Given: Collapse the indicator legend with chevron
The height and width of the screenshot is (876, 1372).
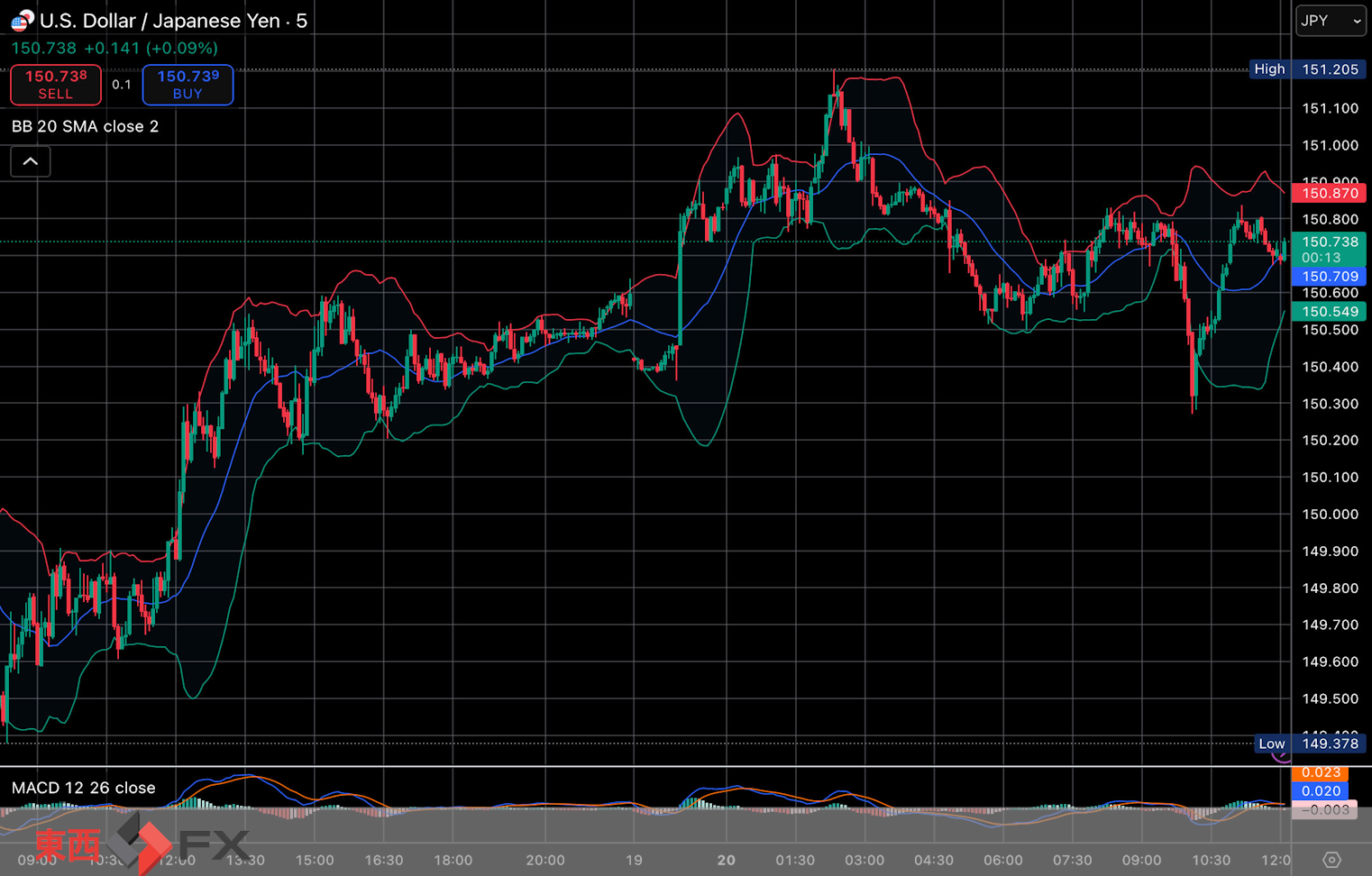Looking at the screenshot, I should pos(31,162).
